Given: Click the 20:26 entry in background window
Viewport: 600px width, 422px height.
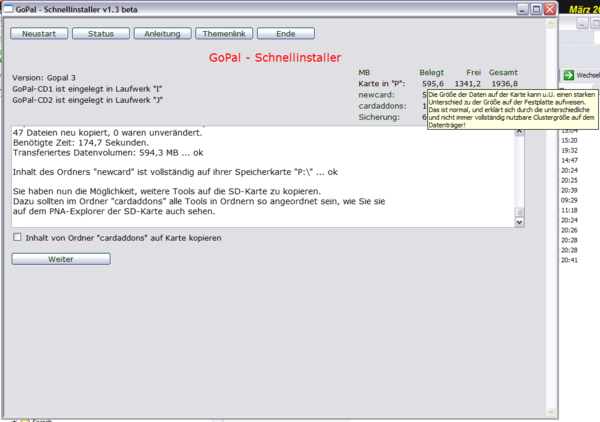Looking at the screenshot, I should [x=569, y=230].
